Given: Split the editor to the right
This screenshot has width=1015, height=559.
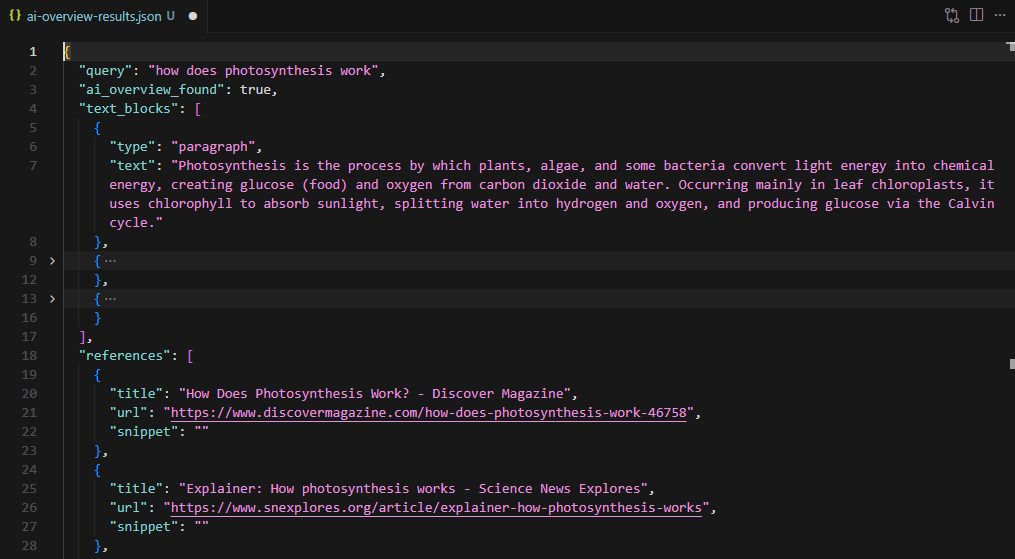Looking at the screenshot, I should click(x=976, y=15).
